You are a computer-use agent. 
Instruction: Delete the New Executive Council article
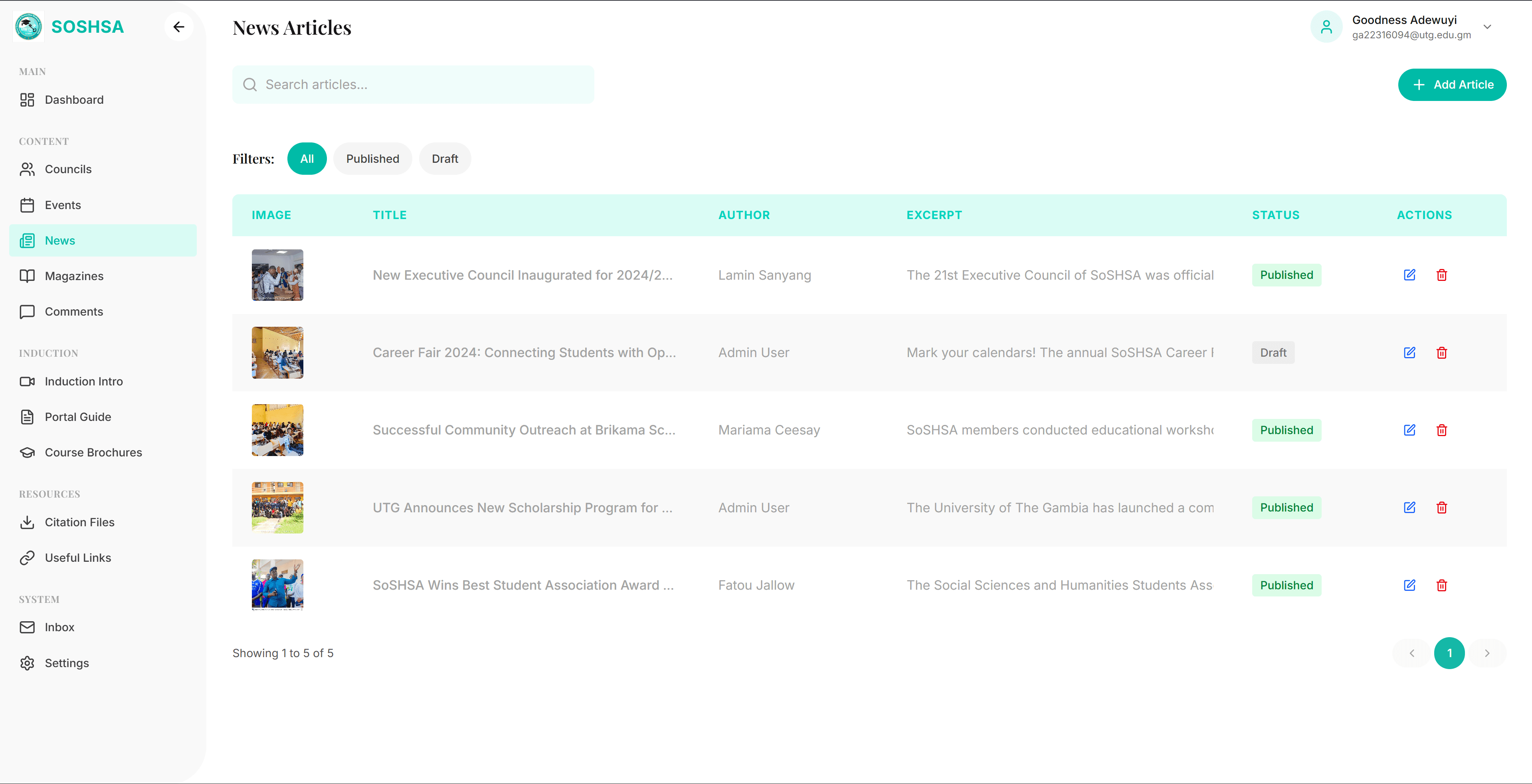pos(1442,275)
